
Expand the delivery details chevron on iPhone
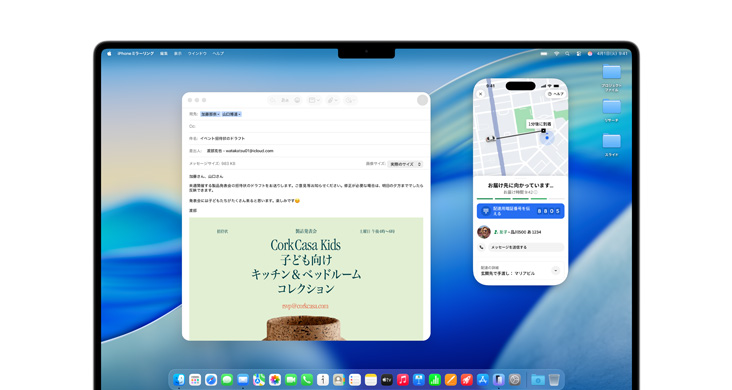[x=556, y=270]
